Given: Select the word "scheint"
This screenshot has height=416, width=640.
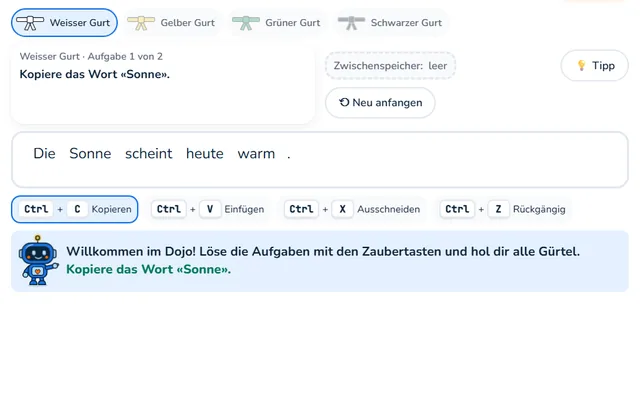Looking at the screenshot, I should click(x=149, y=153).
